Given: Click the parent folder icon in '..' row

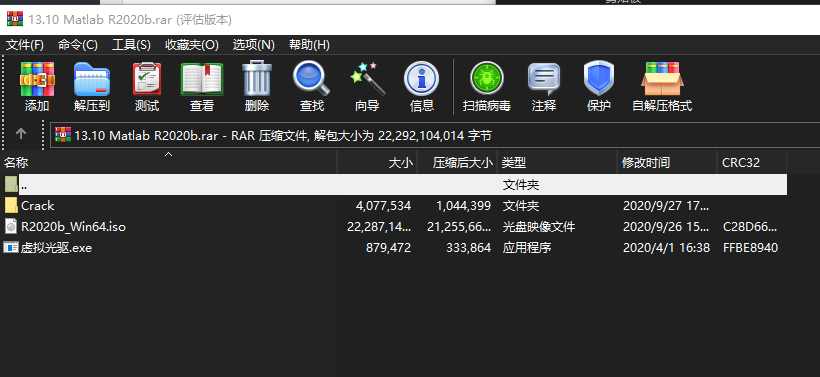Looking at the screenshot, I should pyautogui.click(x=11, y=184).
